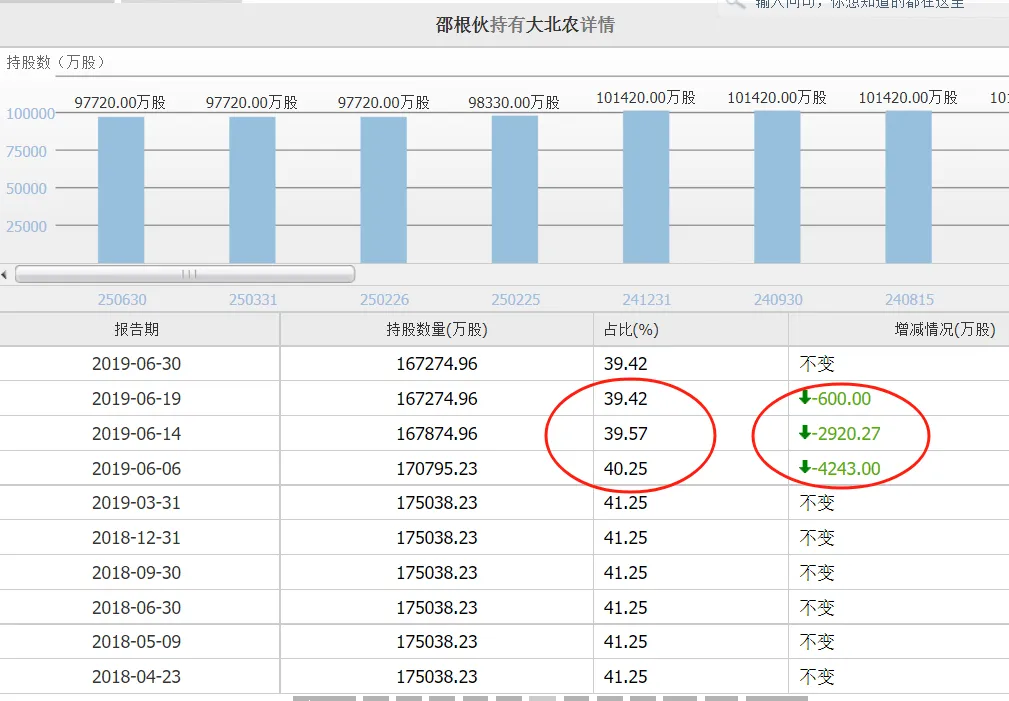Image resolution: width=1009 pixels, height=701 pixels.
Task: Click the 241231 axis label
Action: pos(647,299)
